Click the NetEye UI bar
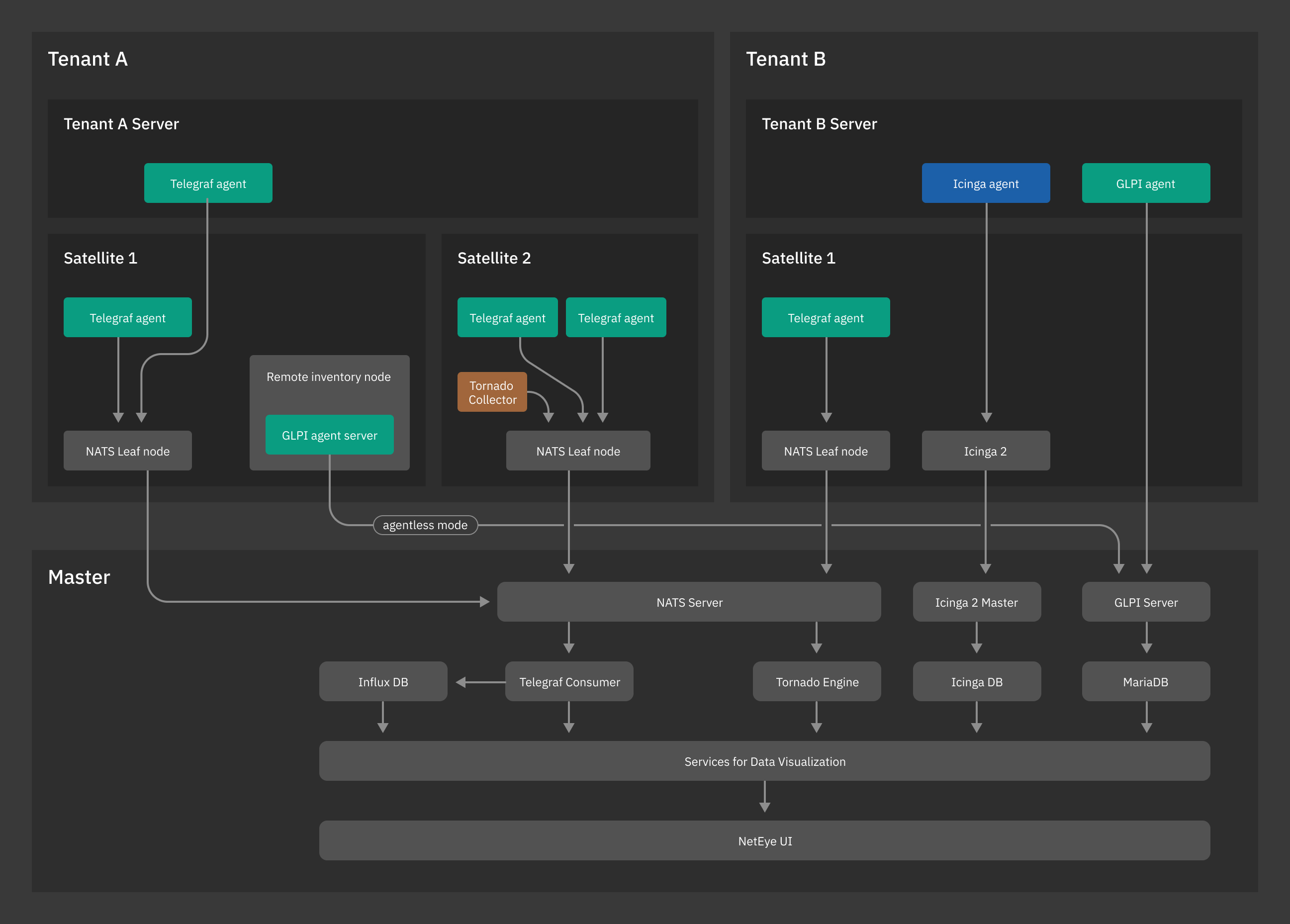 (x=764, y=841)
